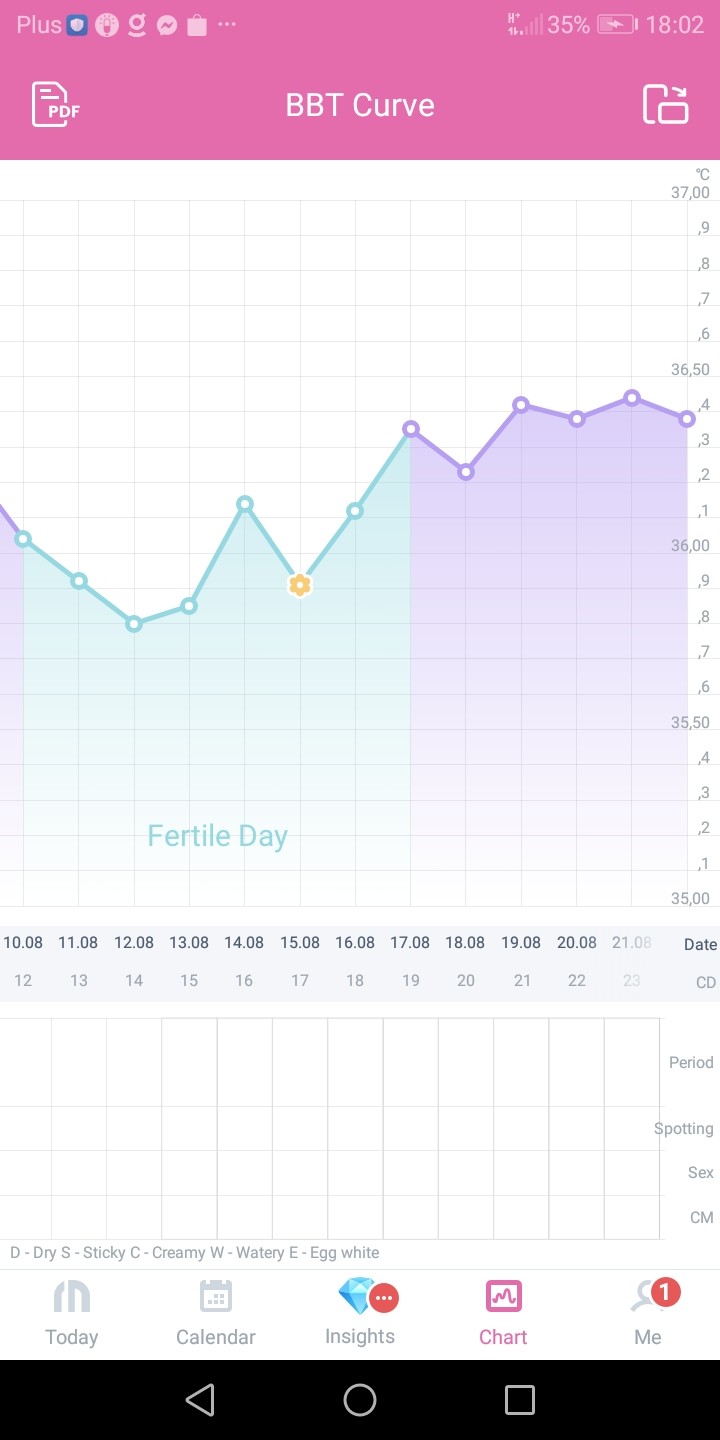Select the Chart tab icon
The image size is (720, 1440).
(x=503, y=1298)
